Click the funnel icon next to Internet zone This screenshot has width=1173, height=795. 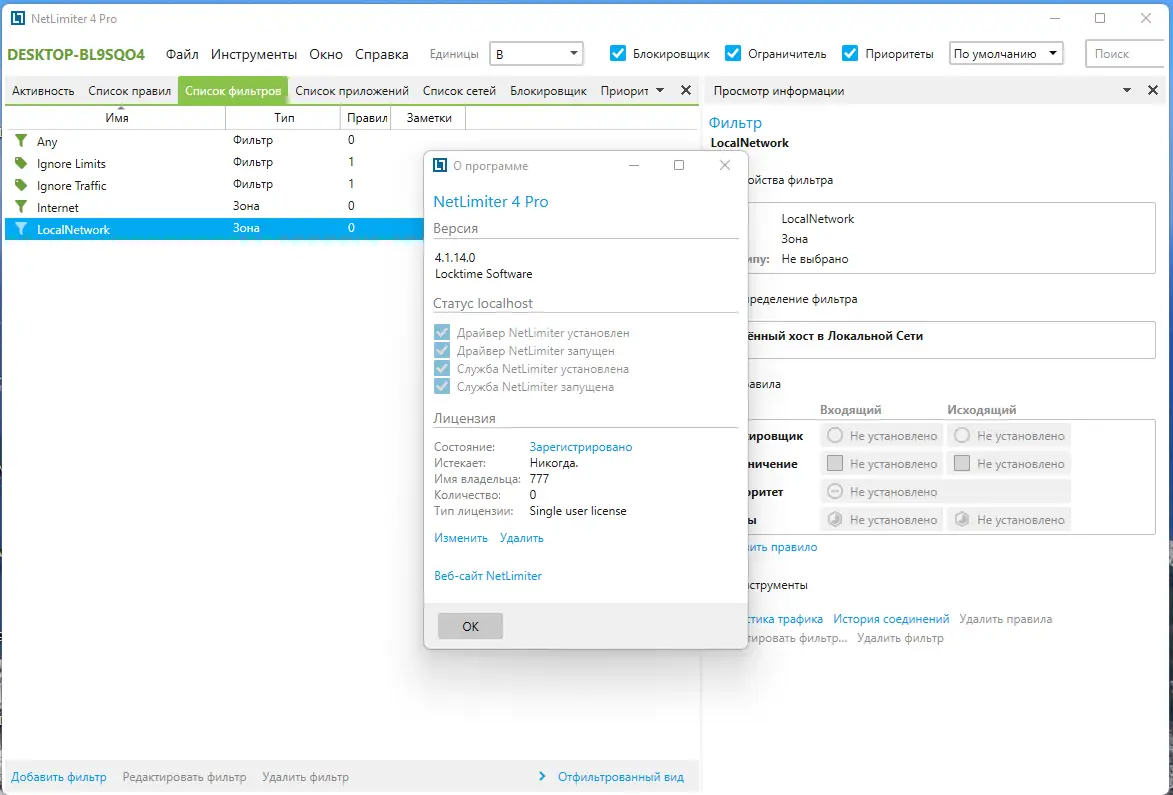(21, 207)
